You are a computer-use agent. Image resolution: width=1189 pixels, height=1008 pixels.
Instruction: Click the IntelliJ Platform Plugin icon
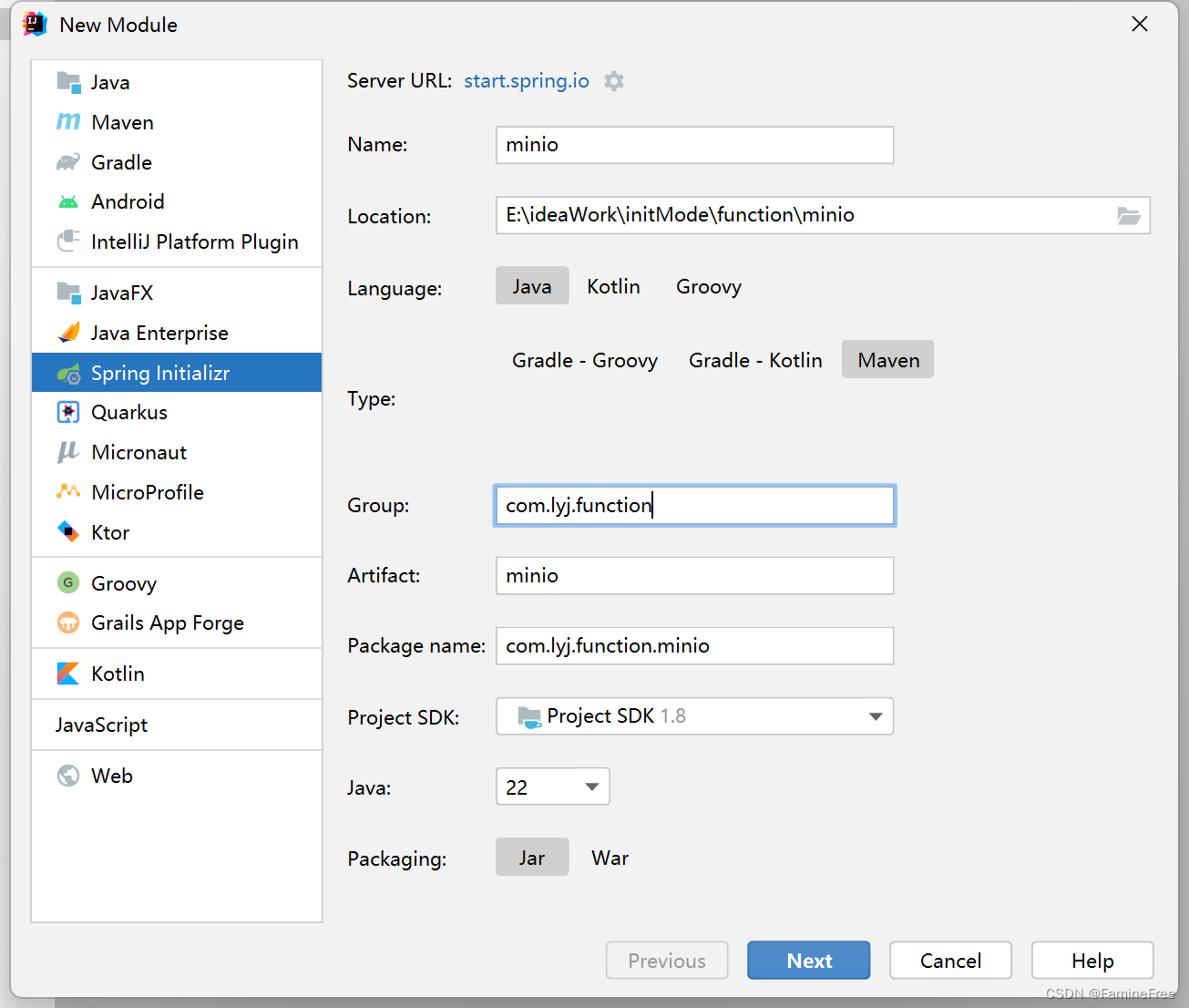68,242
